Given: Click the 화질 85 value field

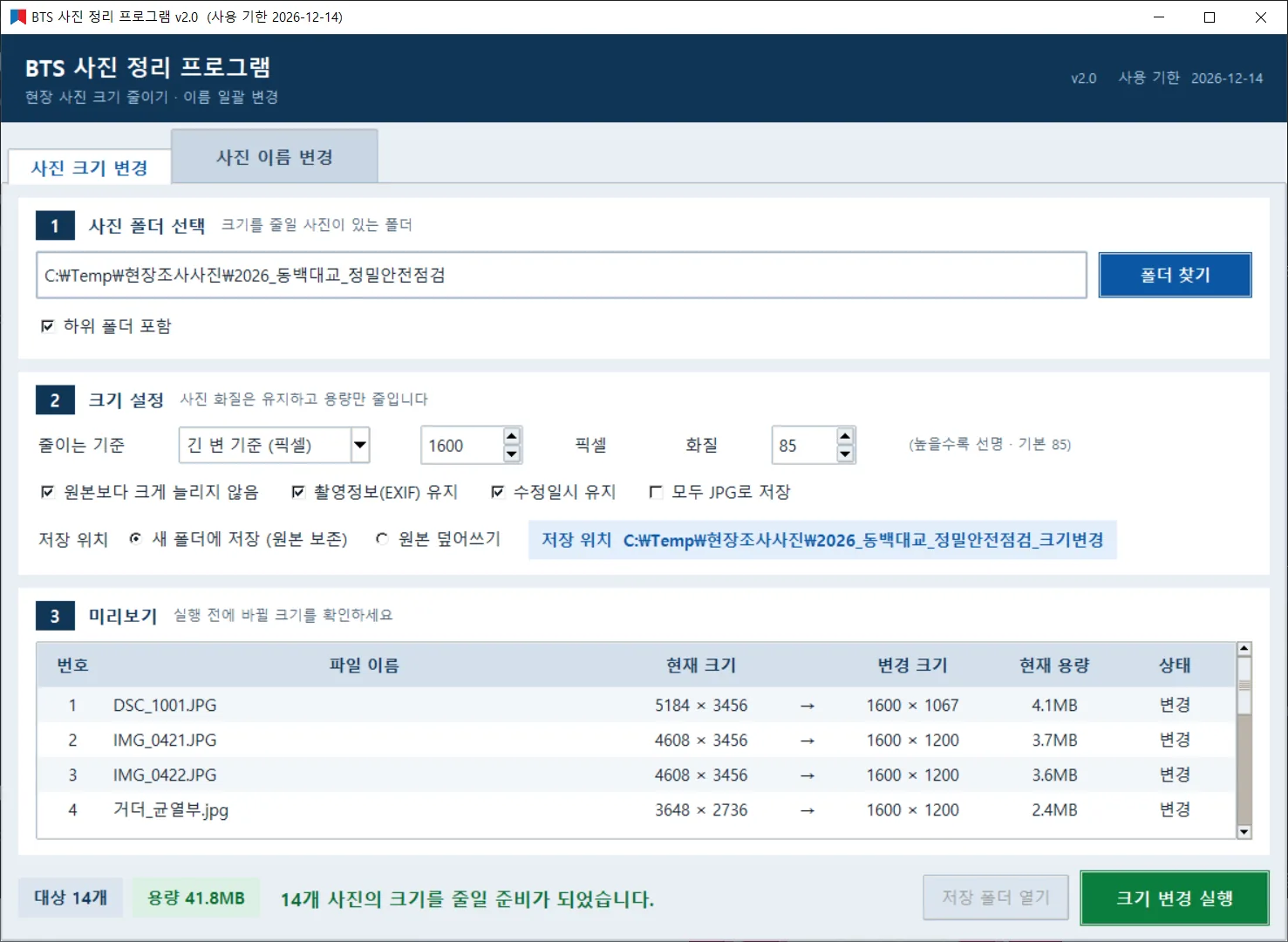Looking at the screenshot, I should [804, 446].
